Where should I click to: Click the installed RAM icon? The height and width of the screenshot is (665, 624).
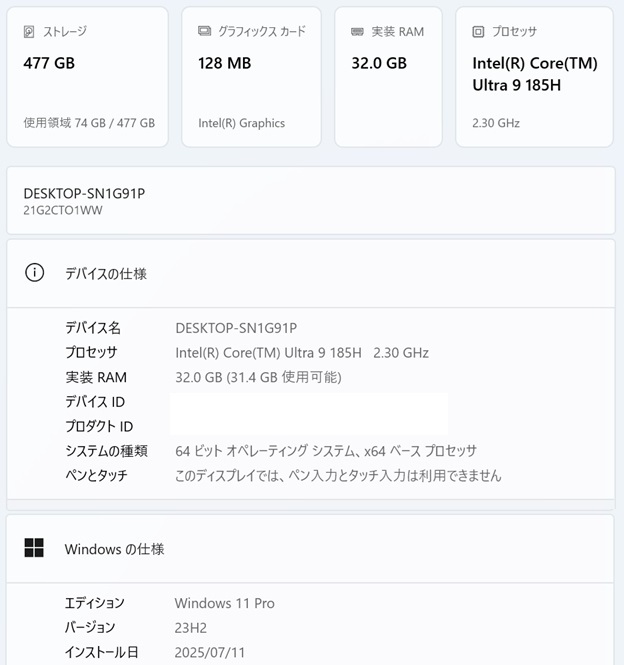pyautogui.click(x=357, y=32)
